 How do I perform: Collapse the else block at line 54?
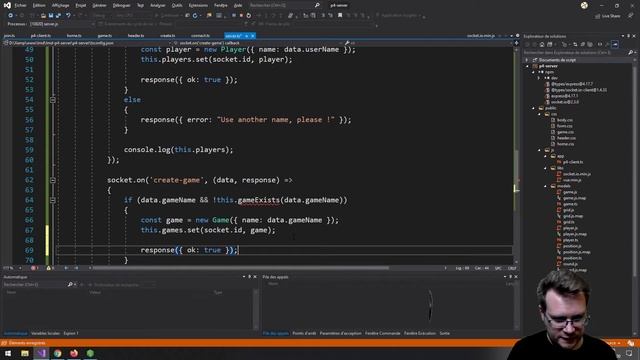tap(53, 100)
